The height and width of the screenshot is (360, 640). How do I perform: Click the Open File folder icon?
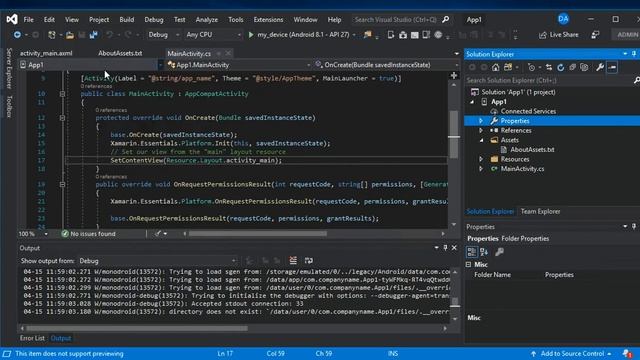point(70,35)
